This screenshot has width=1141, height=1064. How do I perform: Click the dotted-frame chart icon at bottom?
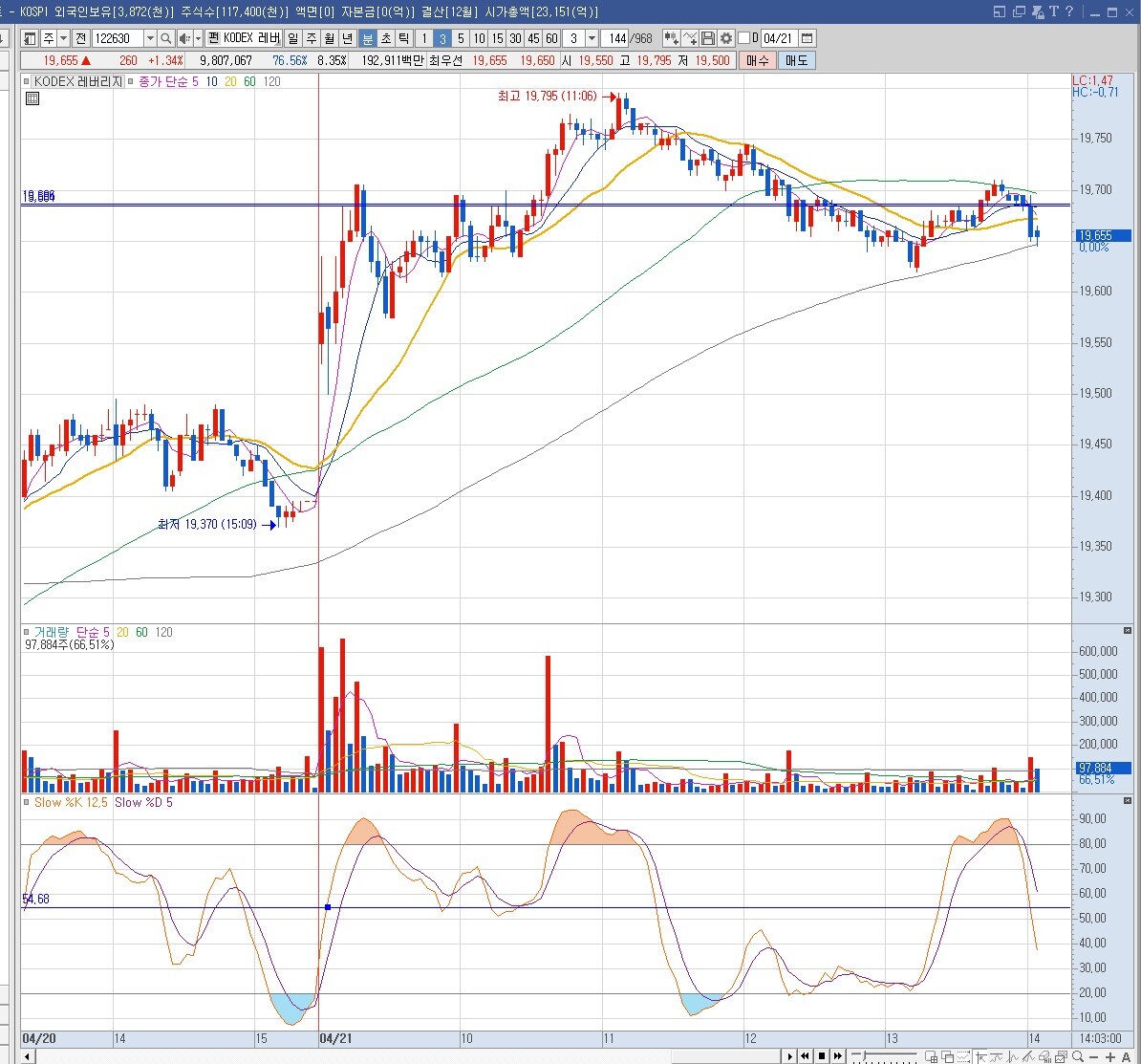pyautogui.click(x=963, y=1056)
